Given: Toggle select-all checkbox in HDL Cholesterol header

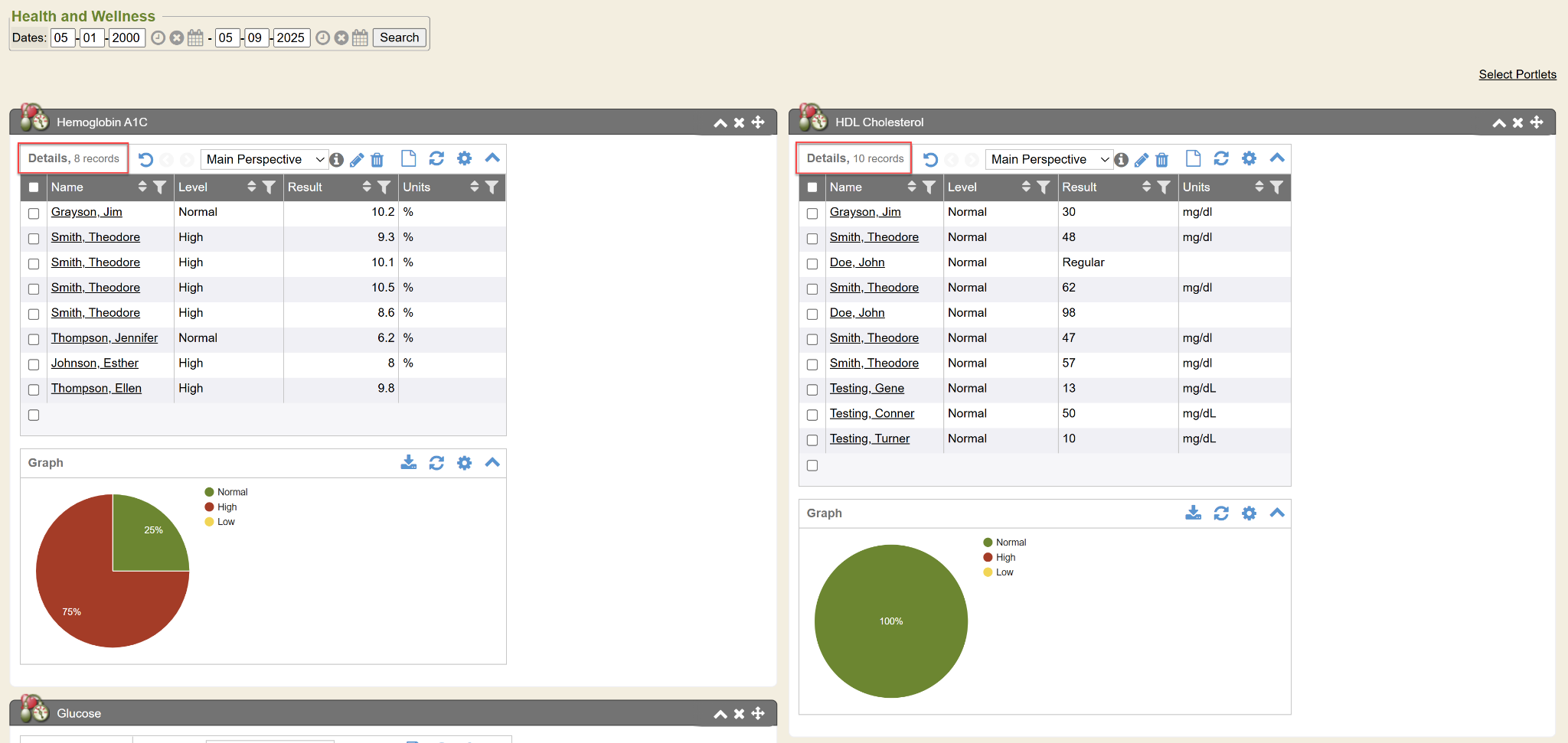Looking at the screenshot, I should click(812, 187).
